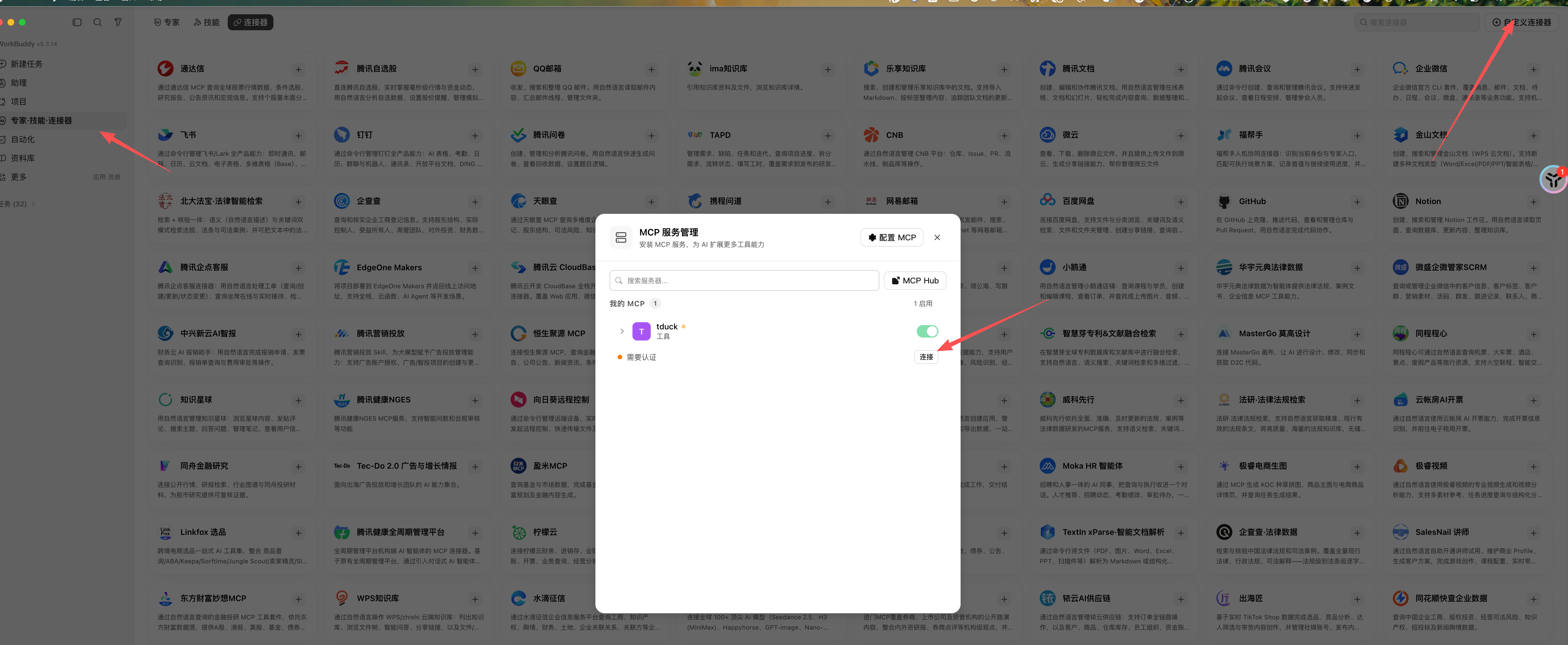Click the purple tduck avatar icon

click(641, 331)
